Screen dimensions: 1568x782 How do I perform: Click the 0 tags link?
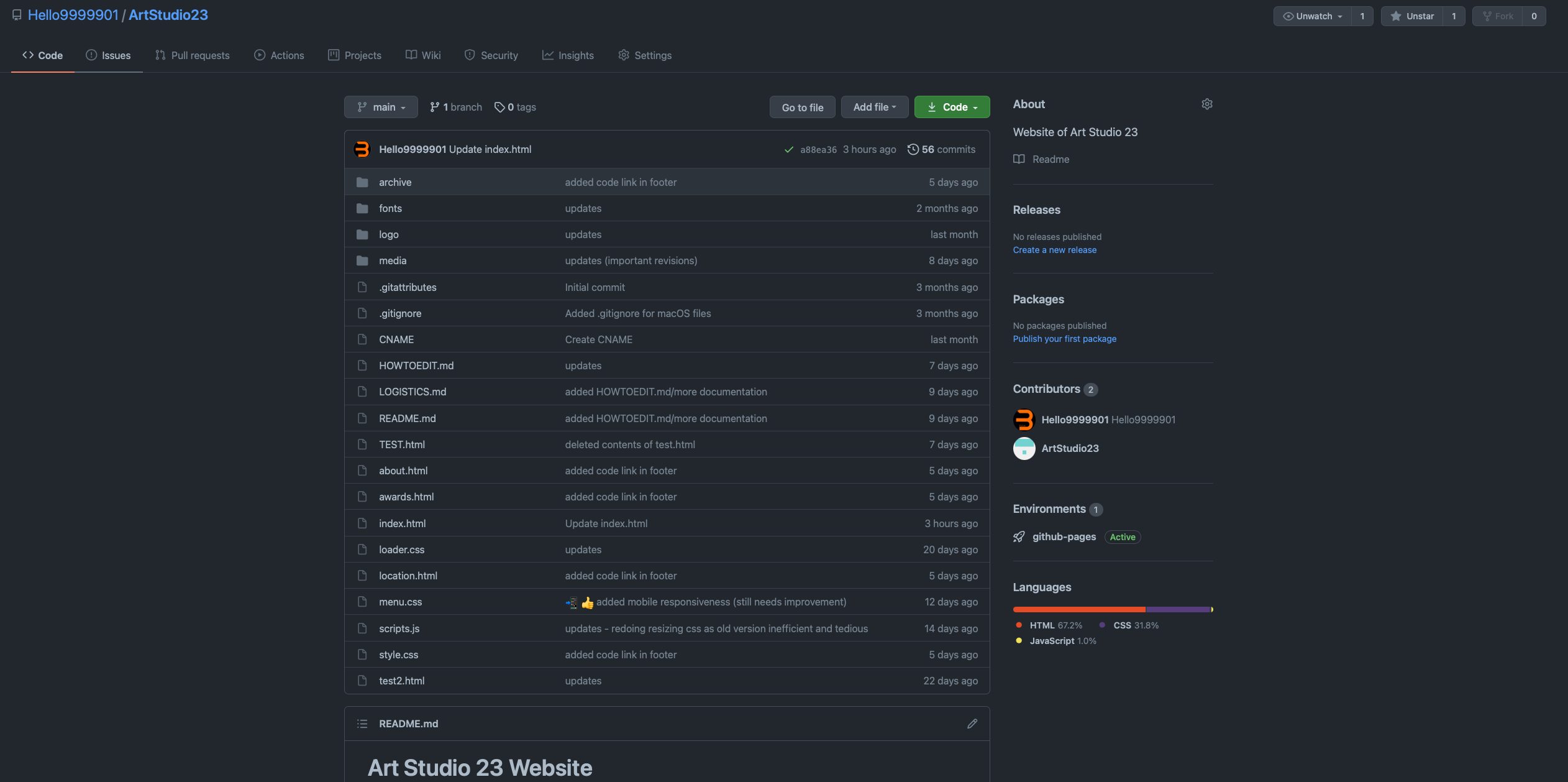click(x=515, y=107)
